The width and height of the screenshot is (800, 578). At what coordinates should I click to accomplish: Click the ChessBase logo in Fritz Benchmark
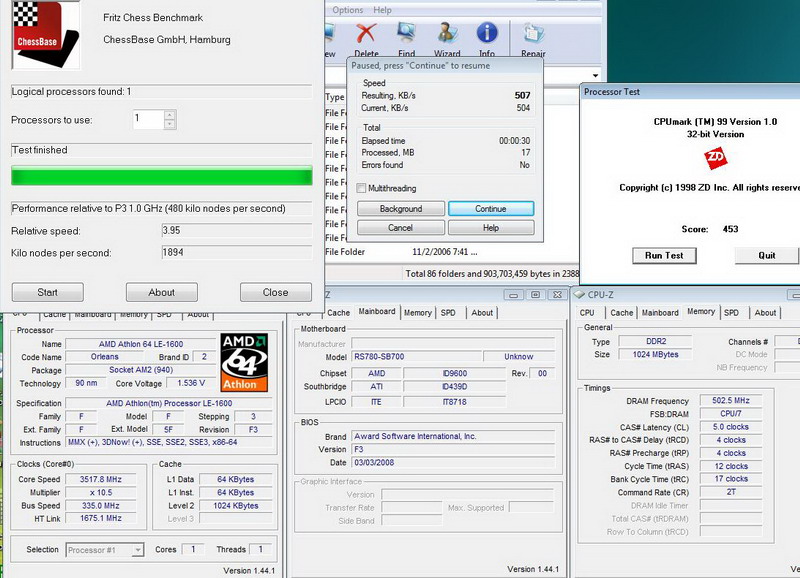(45, 34)
